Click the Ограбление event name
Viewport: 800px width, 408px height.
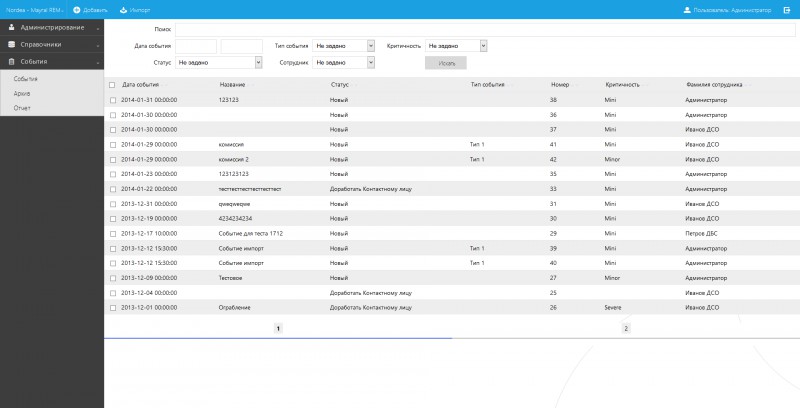click(235, 308)
